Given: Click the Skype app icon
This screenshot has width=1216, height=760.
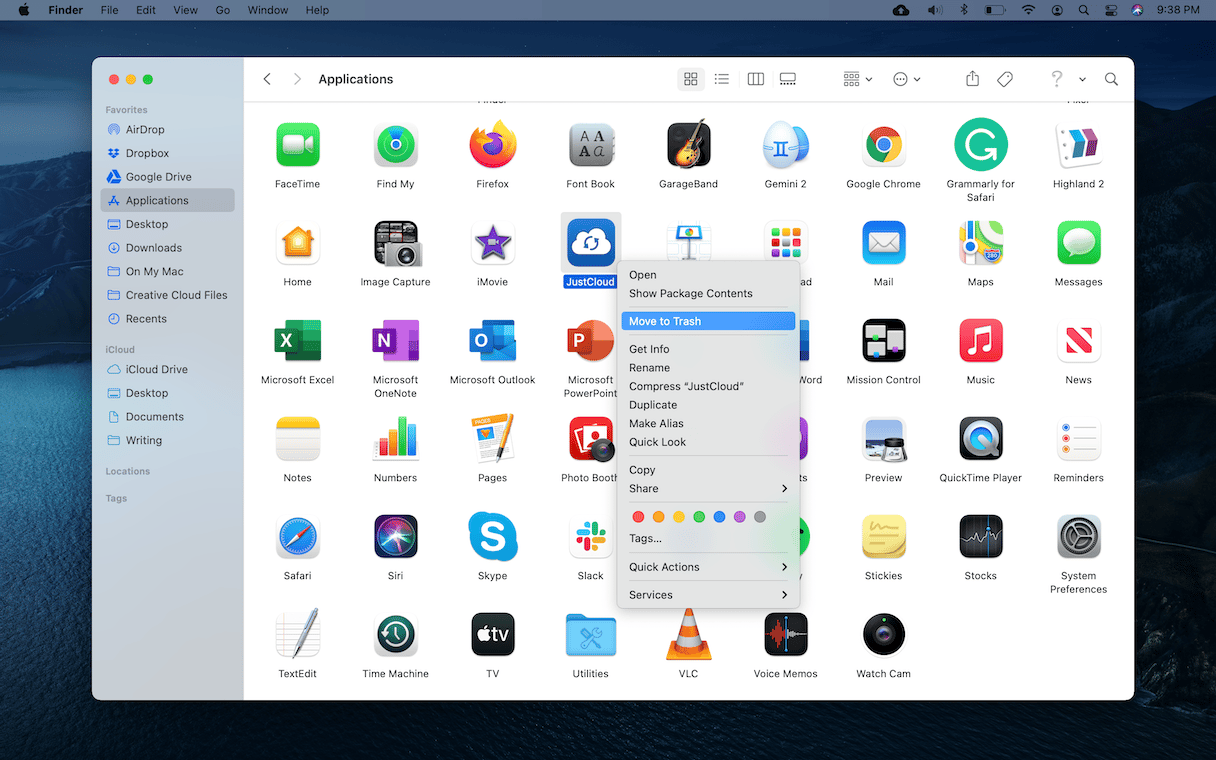Looking at the screenshot, I should pos(492,537).
